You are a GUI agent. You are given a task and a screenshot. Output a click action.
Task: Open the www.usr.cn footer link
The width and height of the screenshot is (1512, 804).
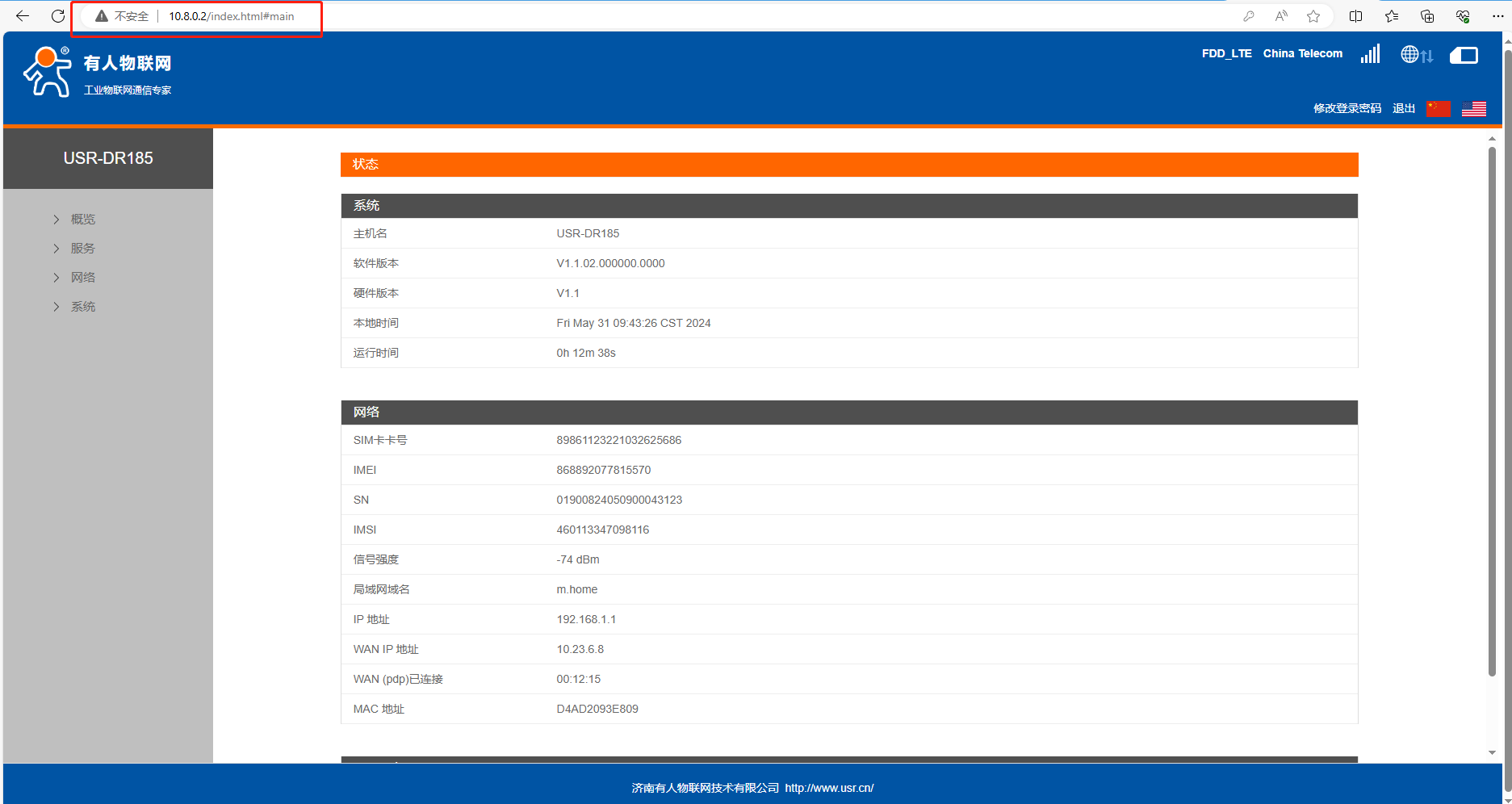[x=829, y=788]
